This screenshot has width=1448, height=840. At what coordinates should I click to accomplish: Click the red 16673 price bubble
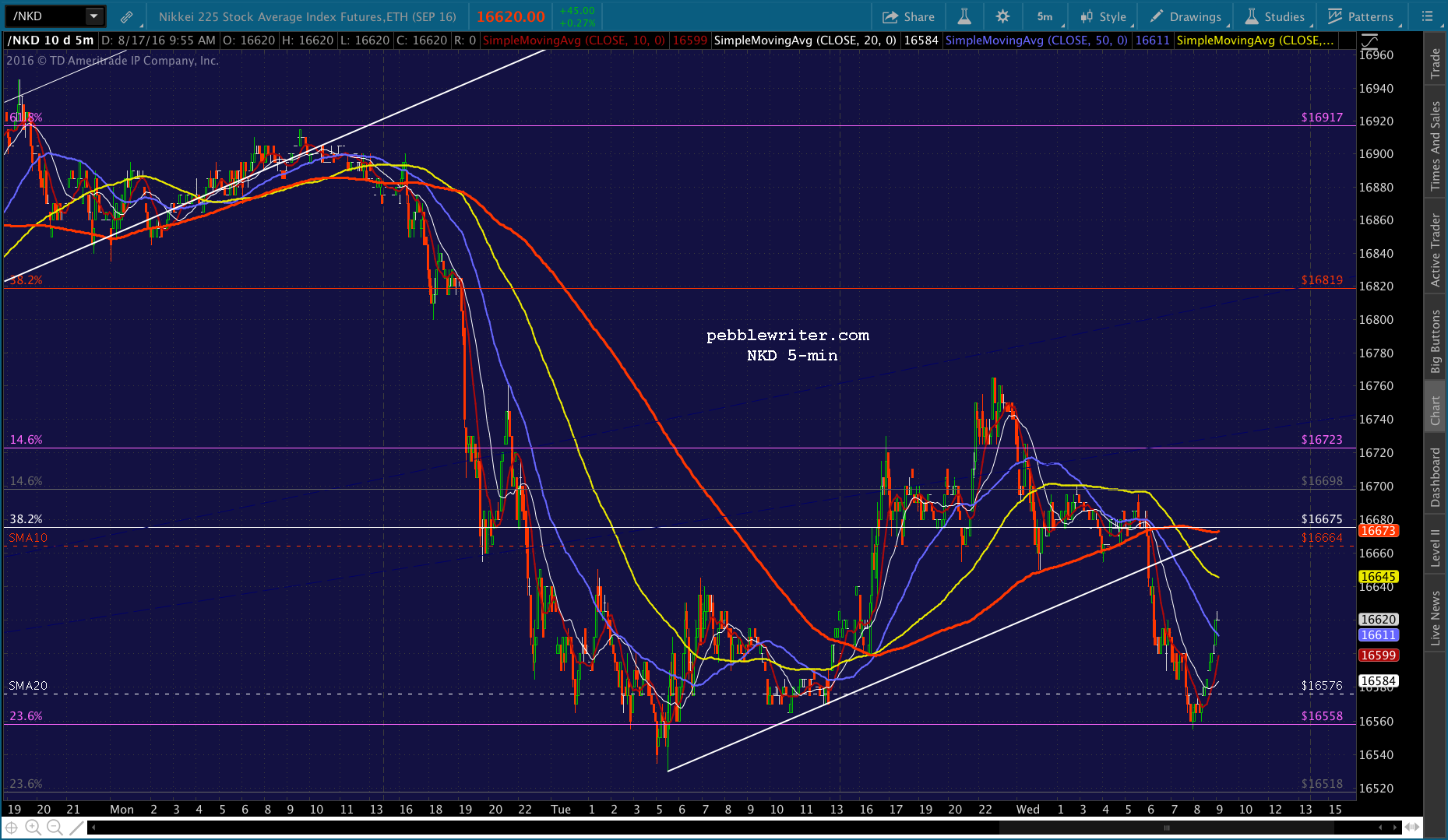coord(1378,531)
